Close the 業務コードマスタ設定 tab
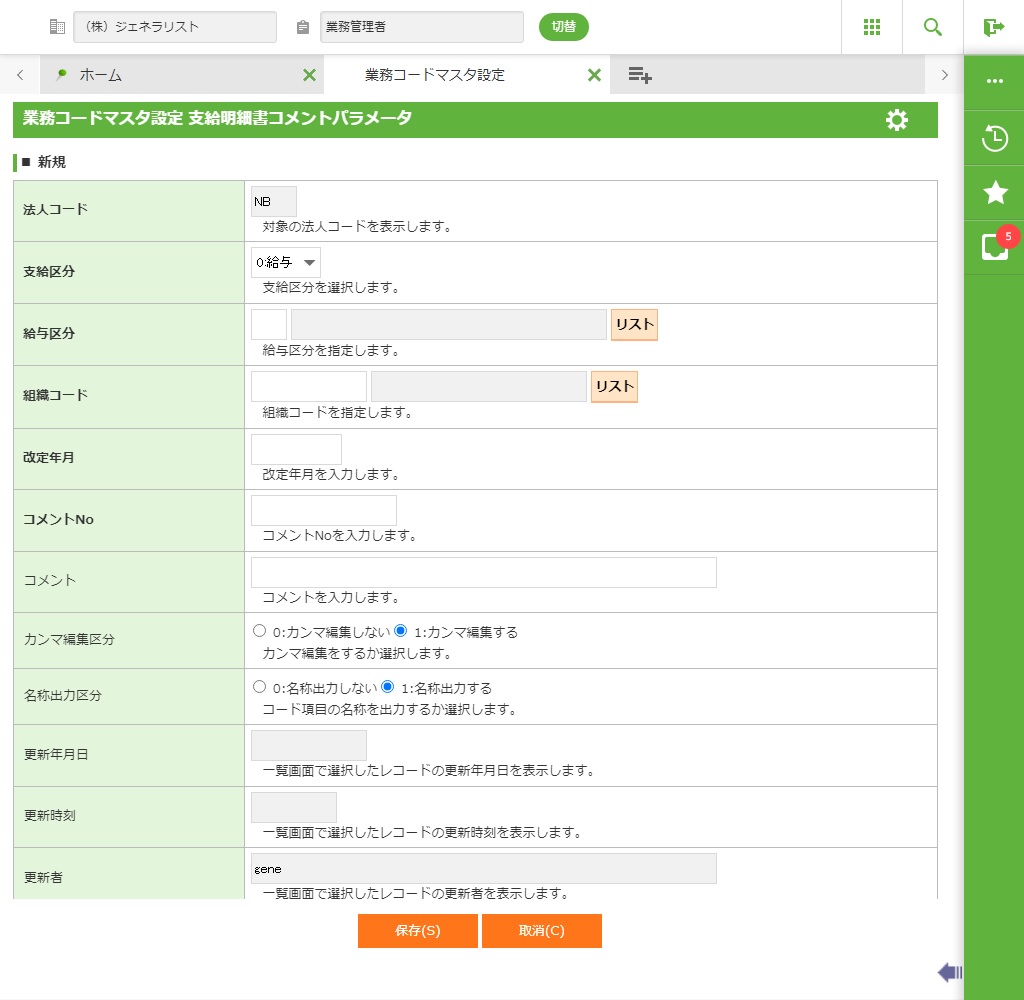Screen dimensions: 1024x1000 point(593,75)
